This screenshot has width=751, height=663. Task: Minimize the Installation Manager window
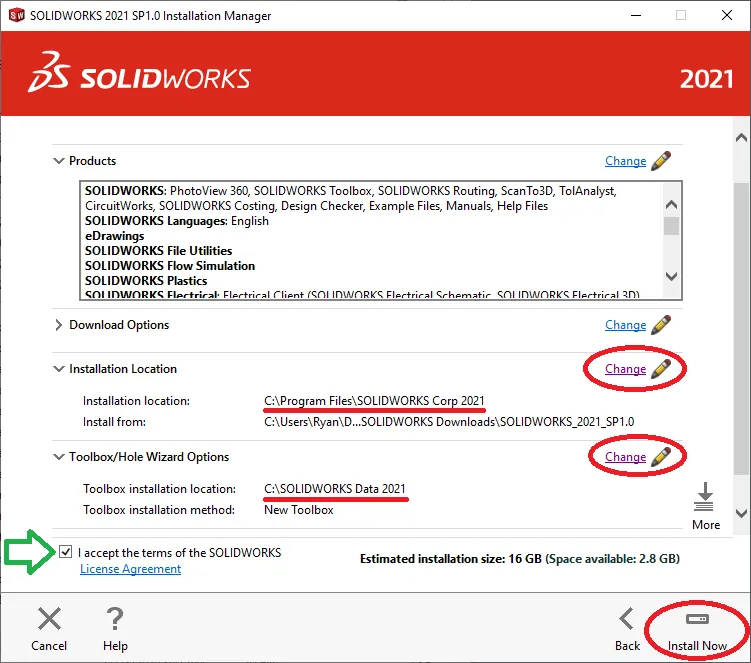point(636,15)
